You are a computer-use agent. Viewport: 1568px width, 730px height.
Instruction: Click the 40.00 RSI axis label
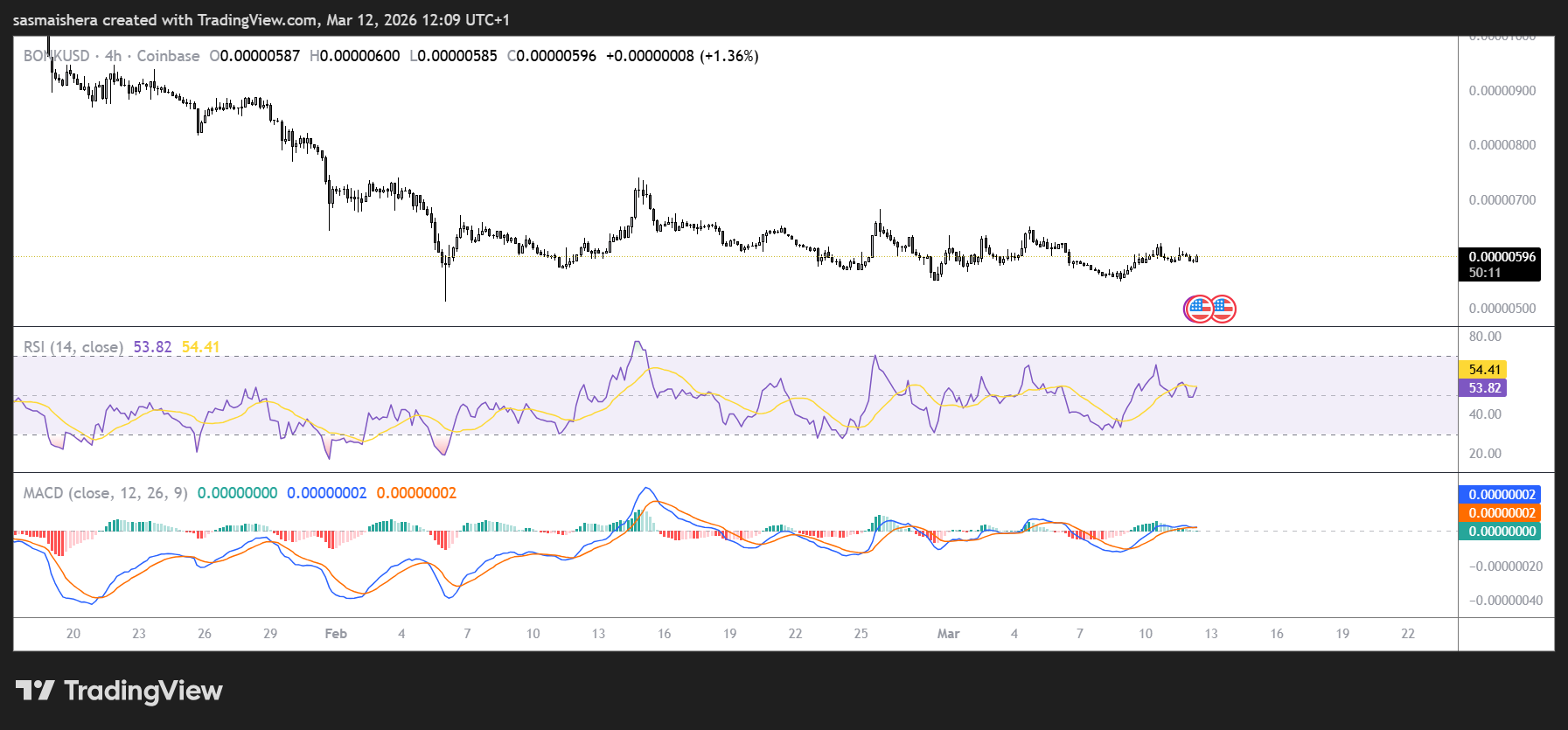click(1485, 414)
